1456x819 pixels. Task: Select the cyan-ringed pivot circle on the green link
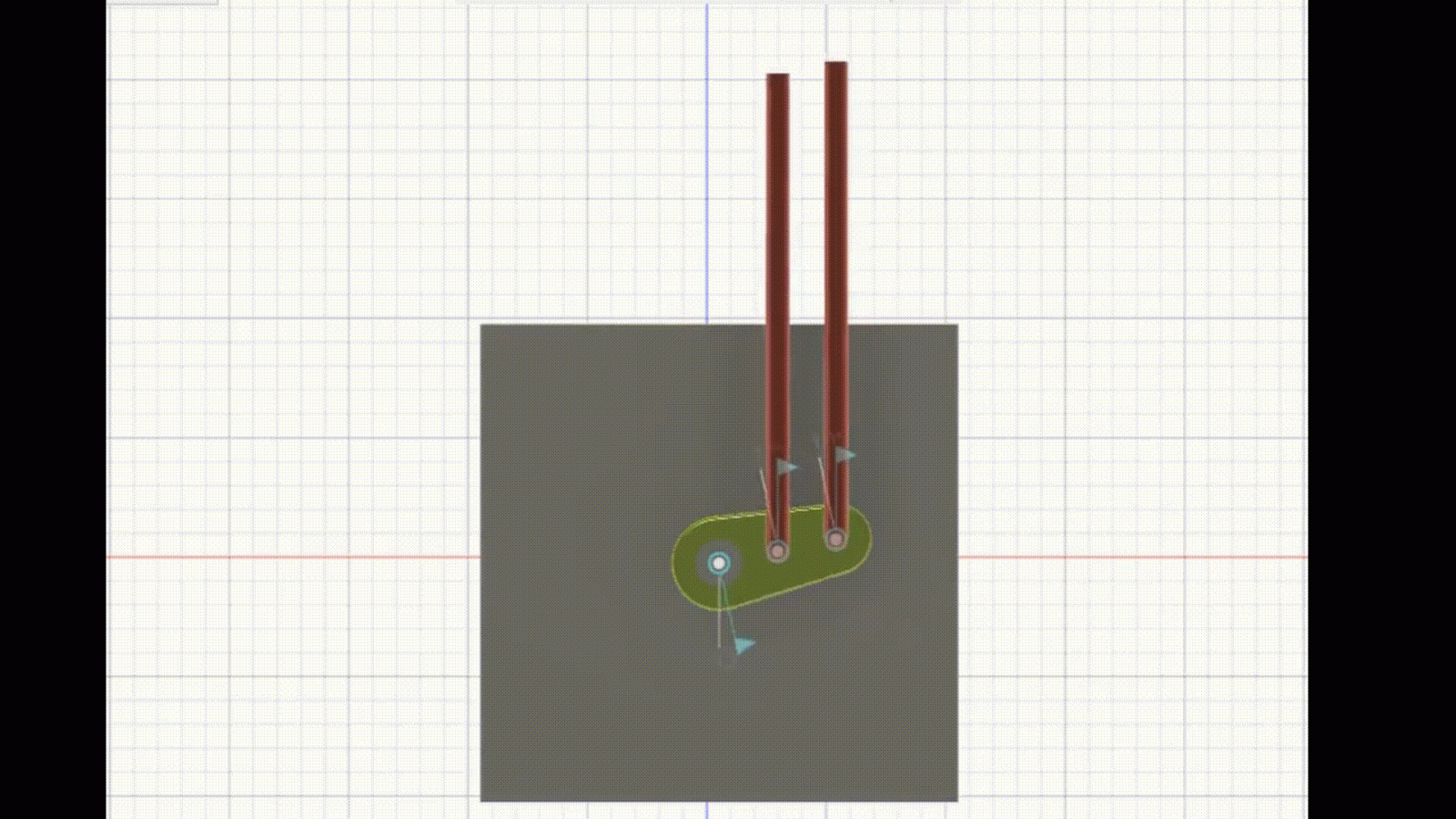719,563
